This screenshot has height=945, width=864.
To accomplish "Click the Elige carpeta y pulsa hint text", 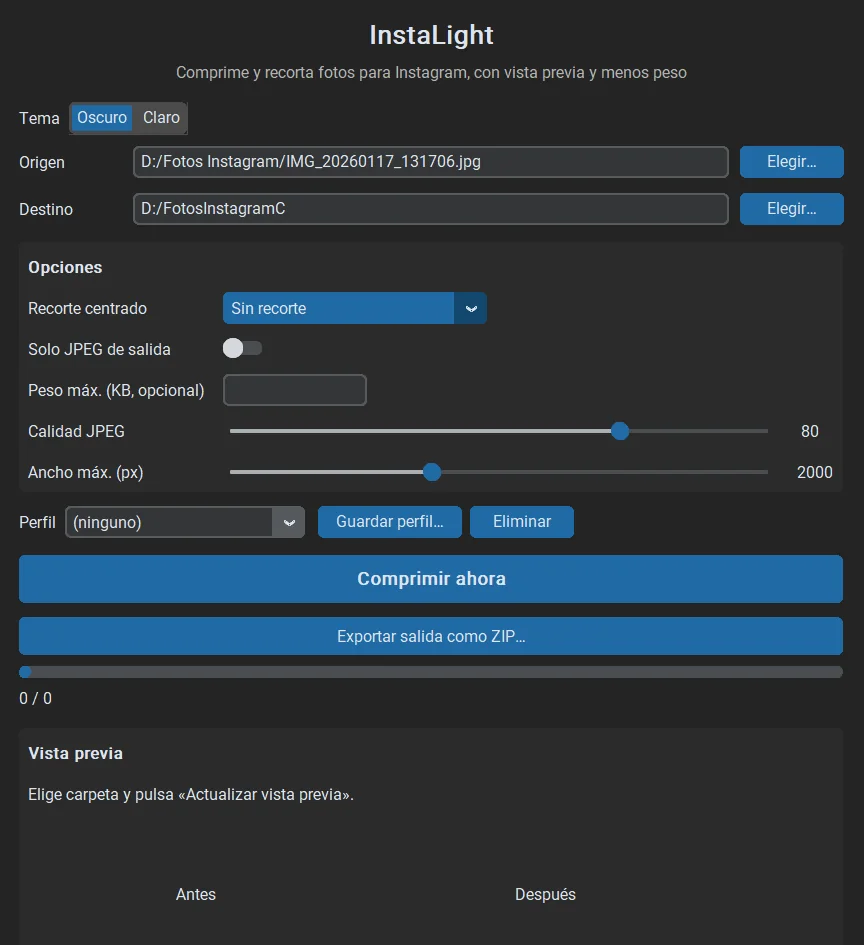I will [x=191, y=794].
